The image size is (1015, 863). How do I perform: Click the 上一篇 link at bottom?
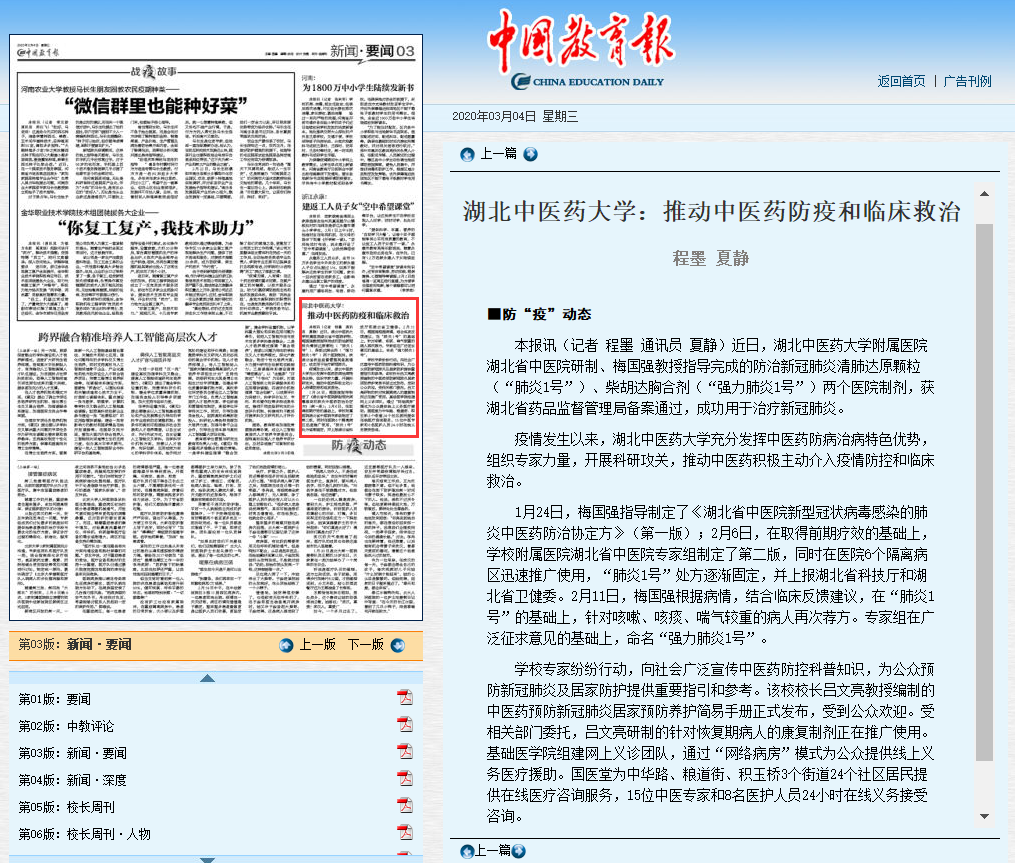tap(493, 851)
